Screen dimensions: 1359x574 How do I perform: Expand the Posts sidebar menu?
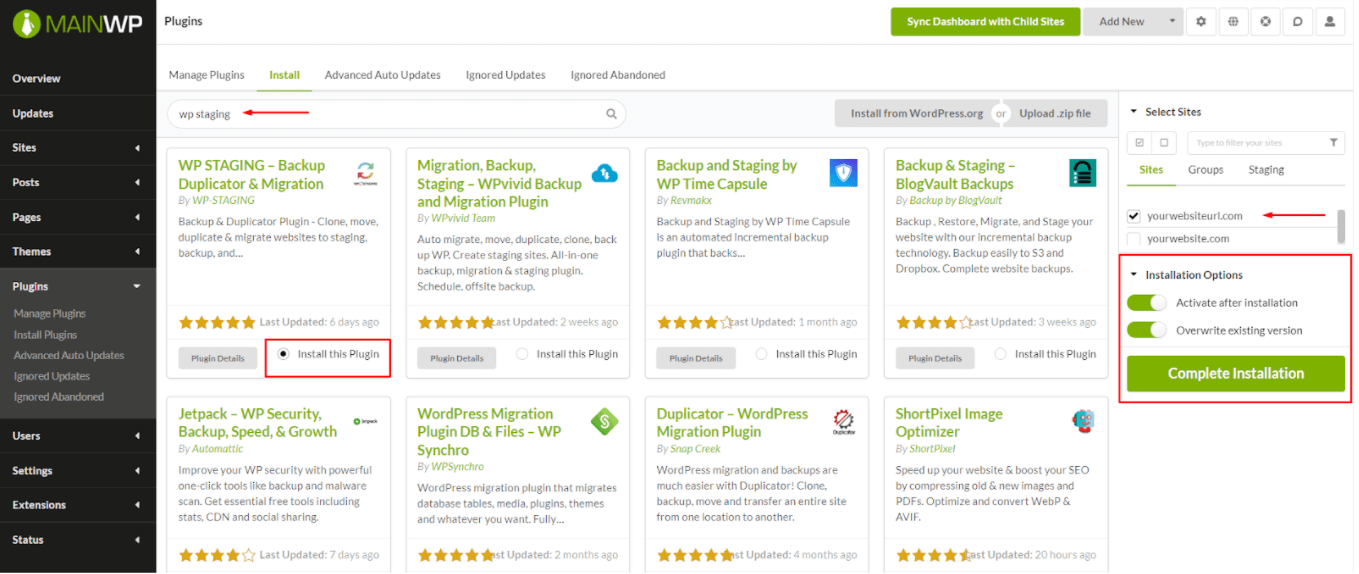[x=137, y=183]
